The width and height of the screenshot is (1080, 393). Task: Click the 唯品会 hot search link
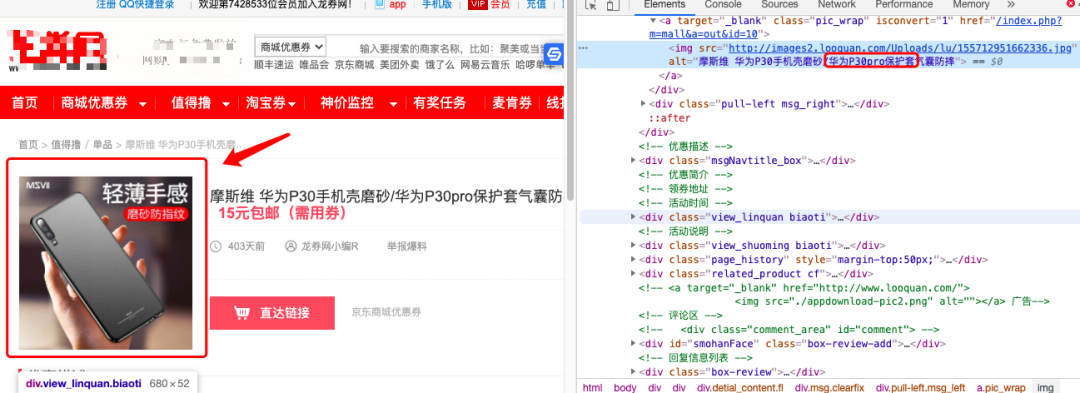(x=314, y=65)
